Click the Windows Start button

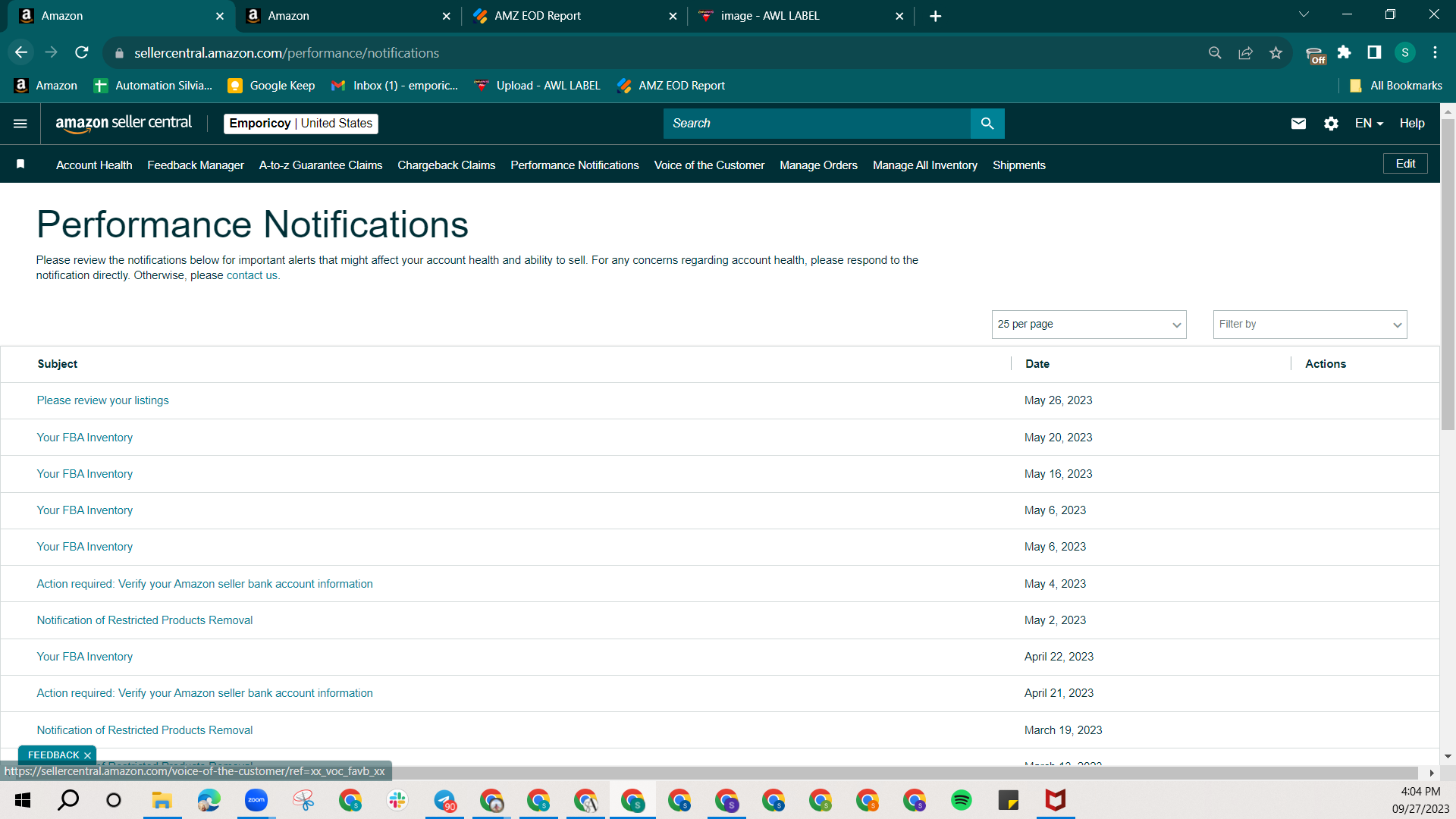(23, 800)
